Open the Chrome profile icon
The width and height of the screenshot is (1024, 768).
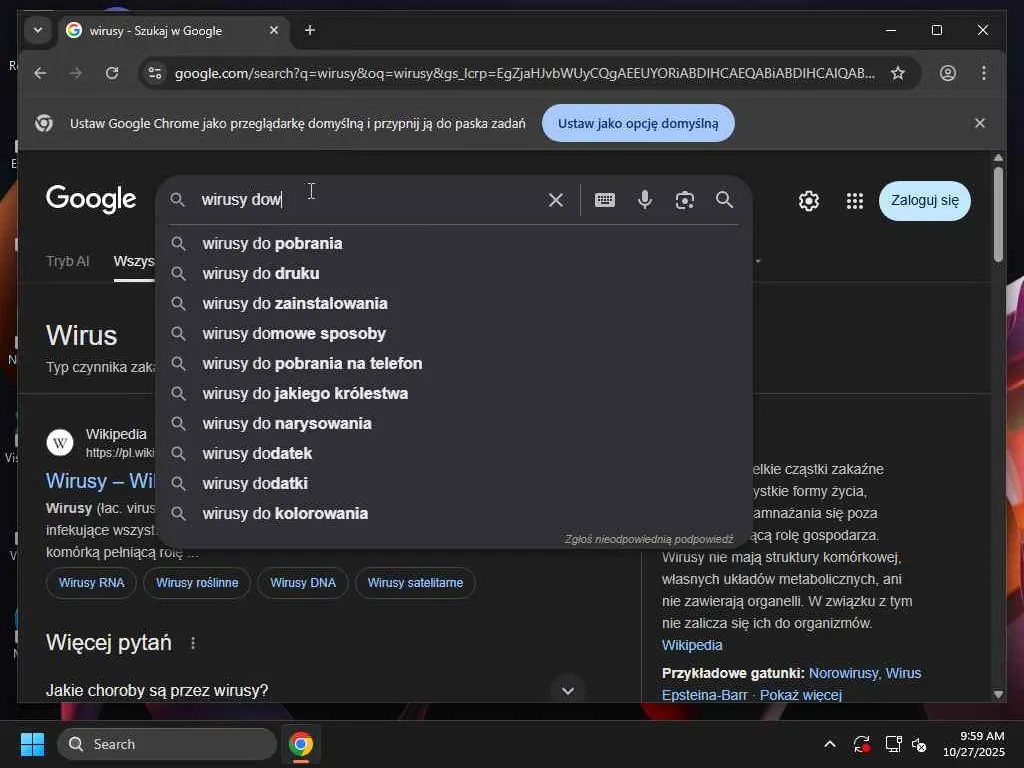[x=948, y=73]
